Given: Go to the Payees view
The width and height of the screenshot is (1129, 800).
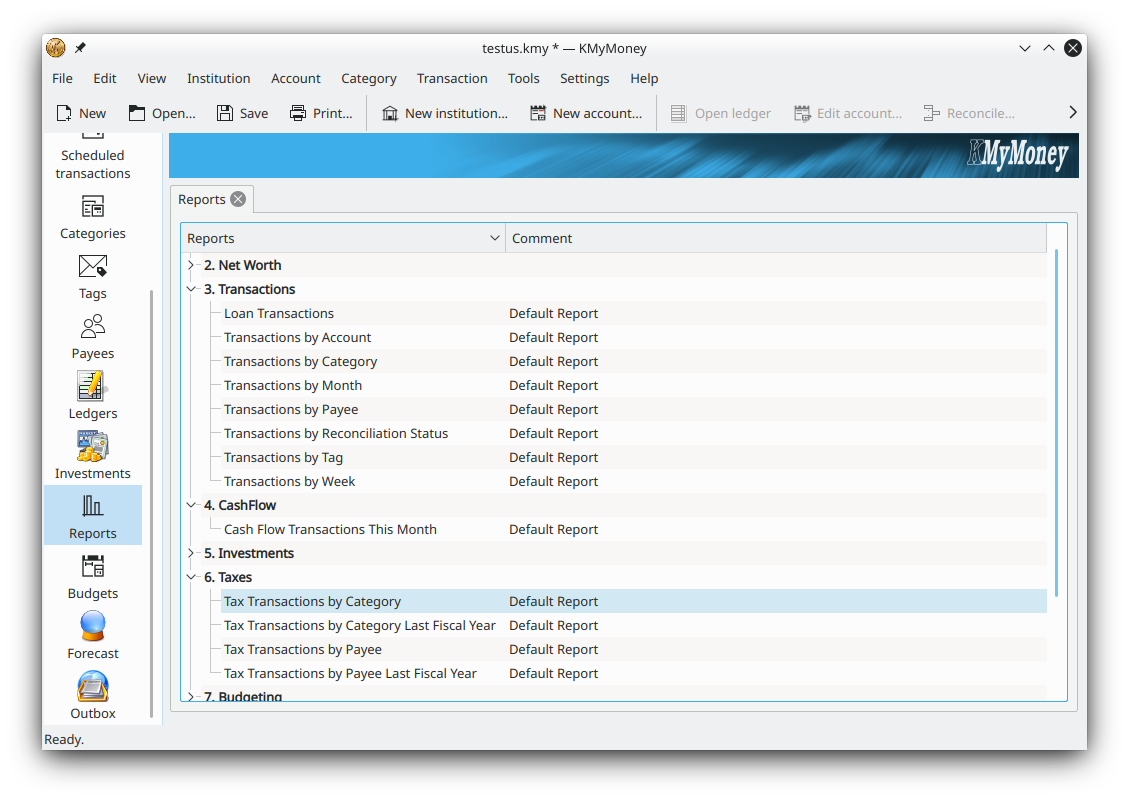Looking at the screenshot, I should pos(93,336).
